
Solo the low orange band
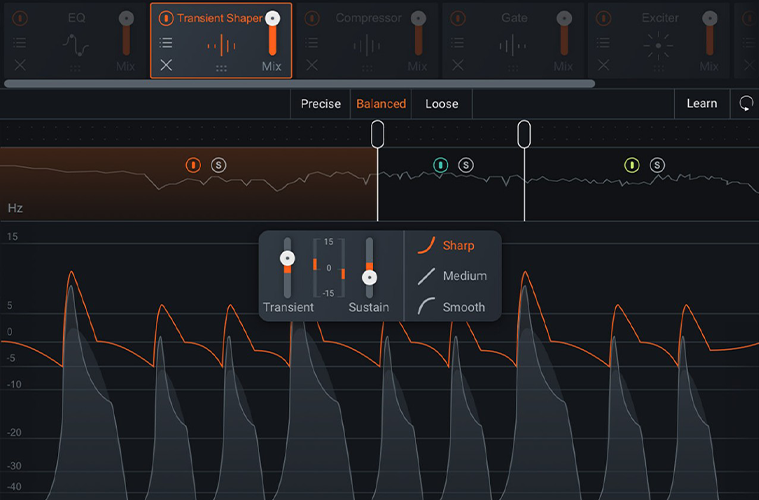[x=218, y=165]
